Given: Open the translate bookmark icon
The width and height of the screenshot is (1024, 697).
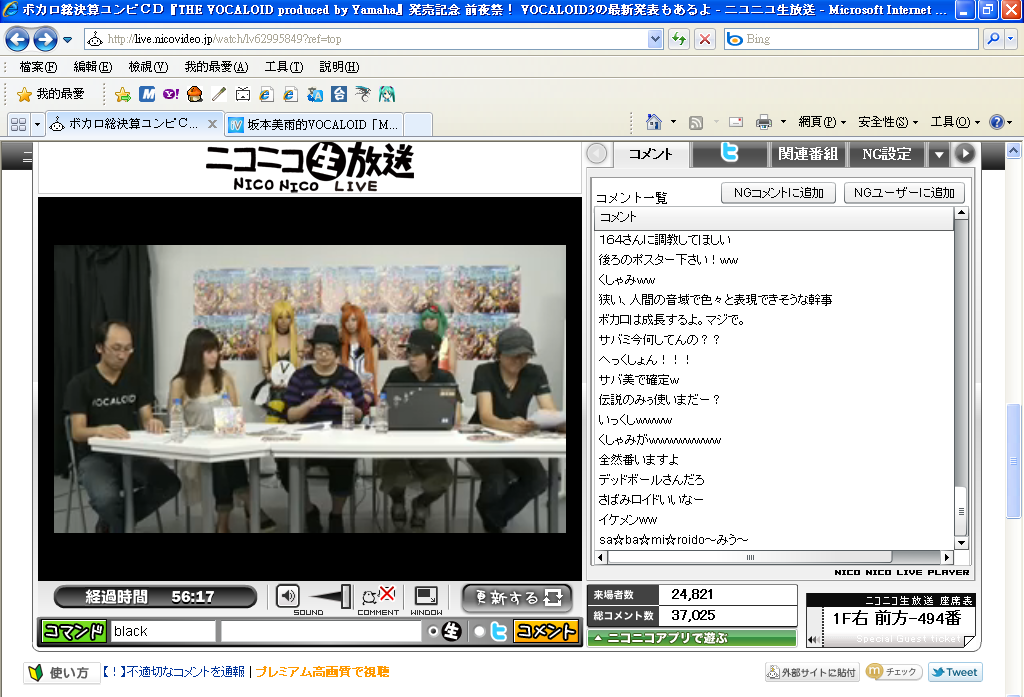Looking at the screenshot, I should click(x=315, y=94).
